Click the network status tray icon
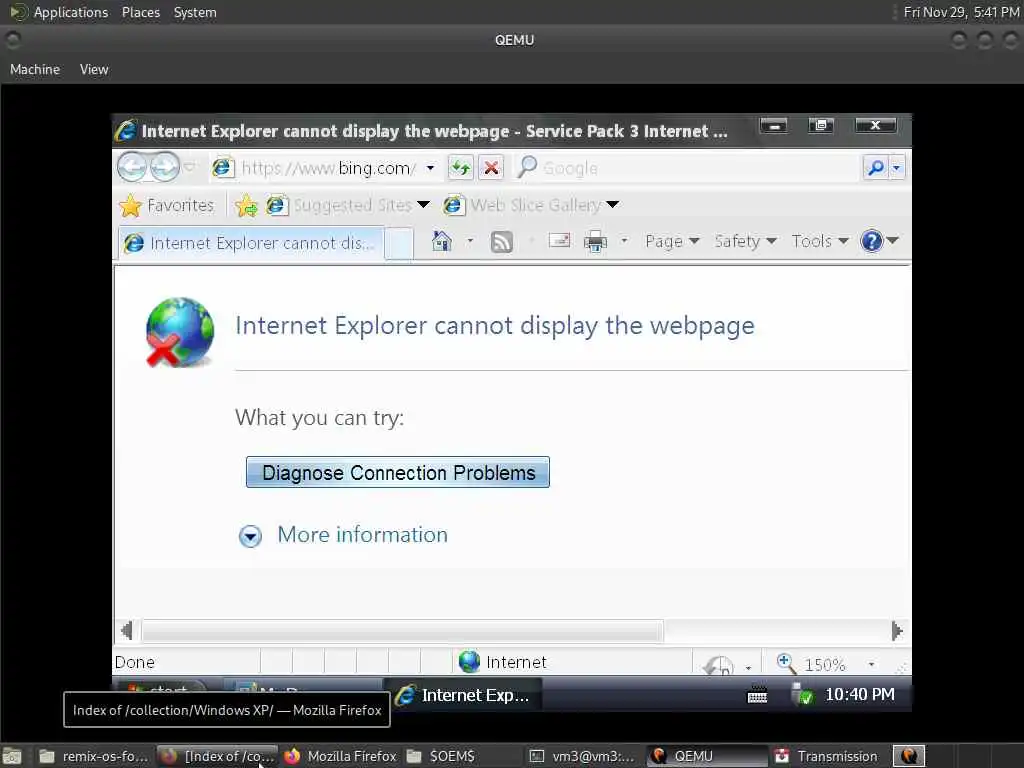 pos(801,694)
